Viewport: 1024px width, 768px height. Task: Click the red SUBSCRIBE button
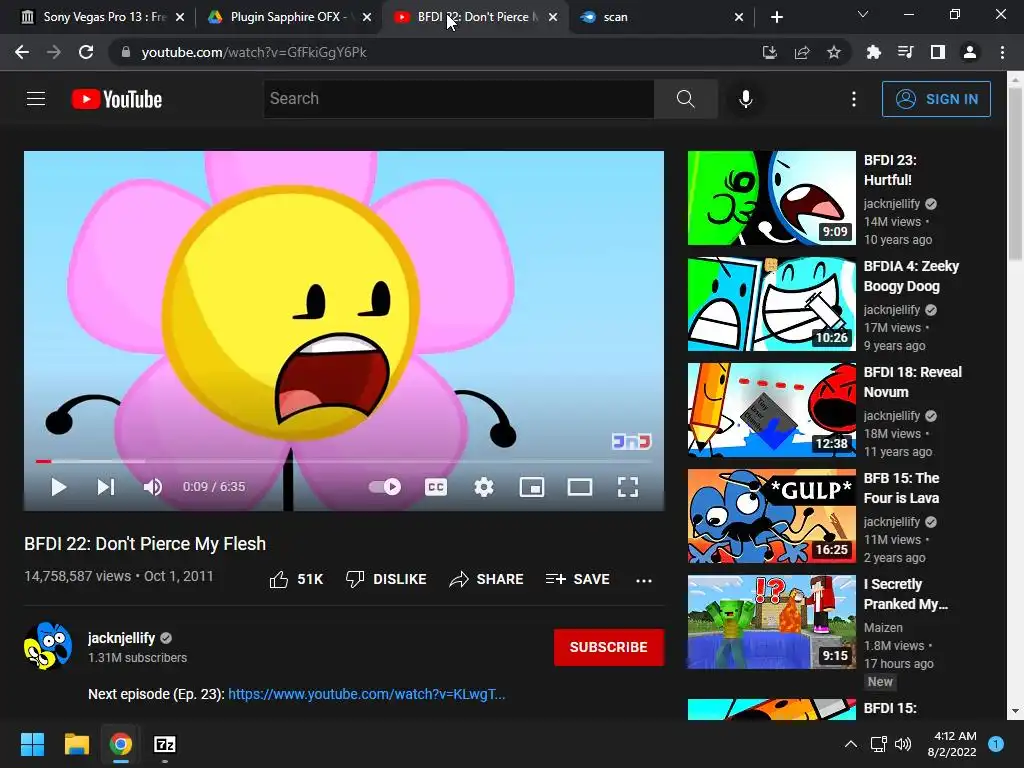[x=609, y=647]
